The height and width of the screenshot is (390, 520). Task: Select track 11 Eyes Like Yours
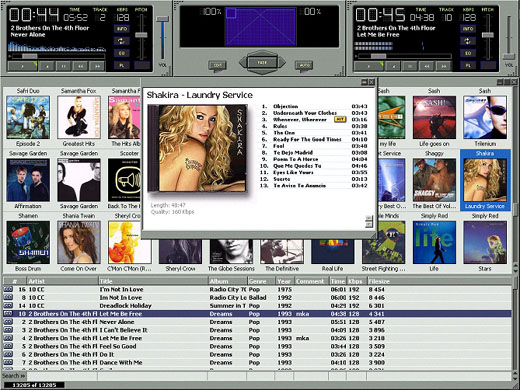coord(314,172)
